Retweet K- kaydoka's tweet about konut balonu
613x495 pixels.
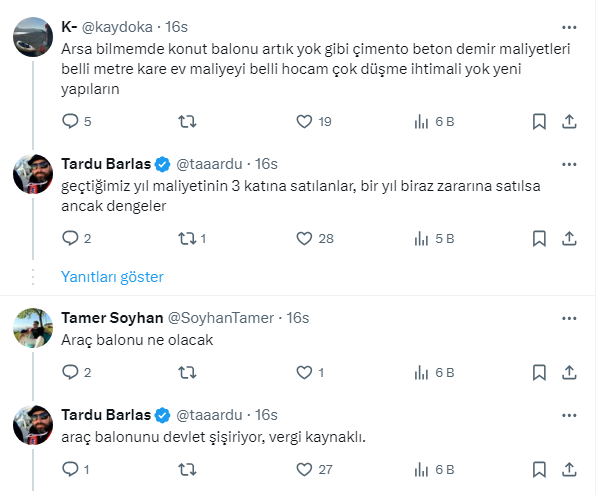pos(186,122)
